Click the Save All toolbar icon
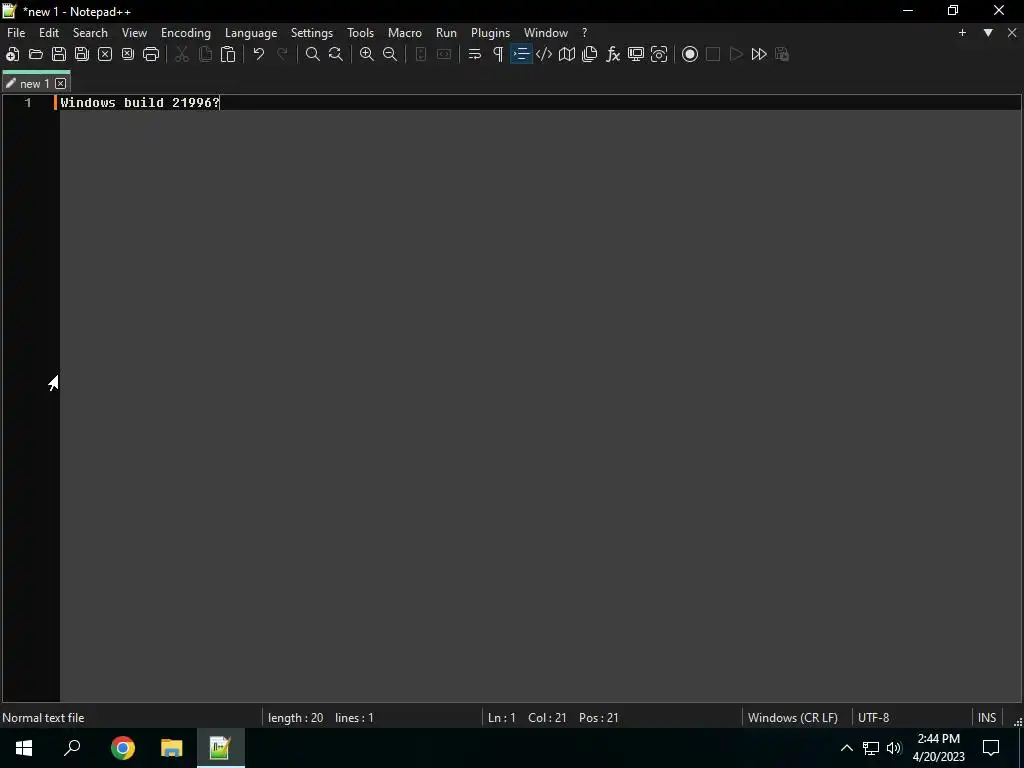The width and height of the screenshot is (1024, 768). point(82,54)
